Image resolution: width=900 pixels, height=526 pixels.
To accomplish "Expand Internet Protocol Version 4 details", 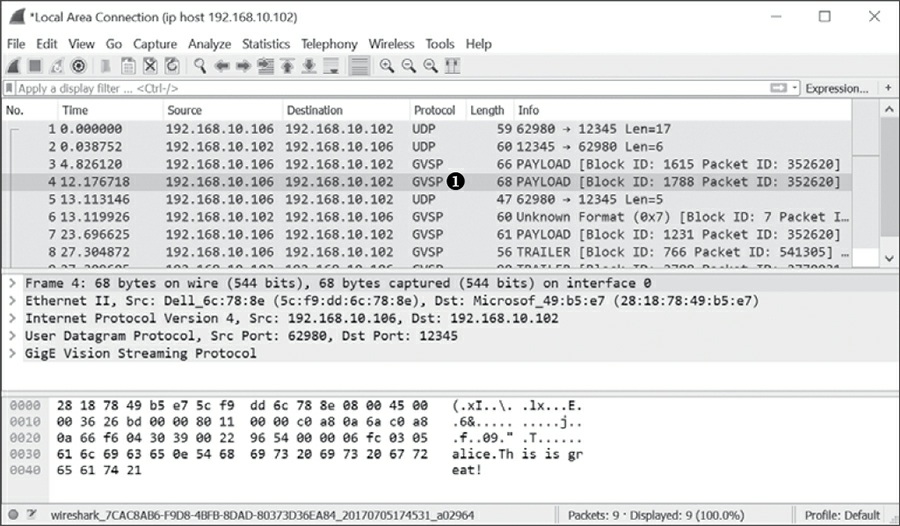I will pyautogui.click(x=12, y=318).
